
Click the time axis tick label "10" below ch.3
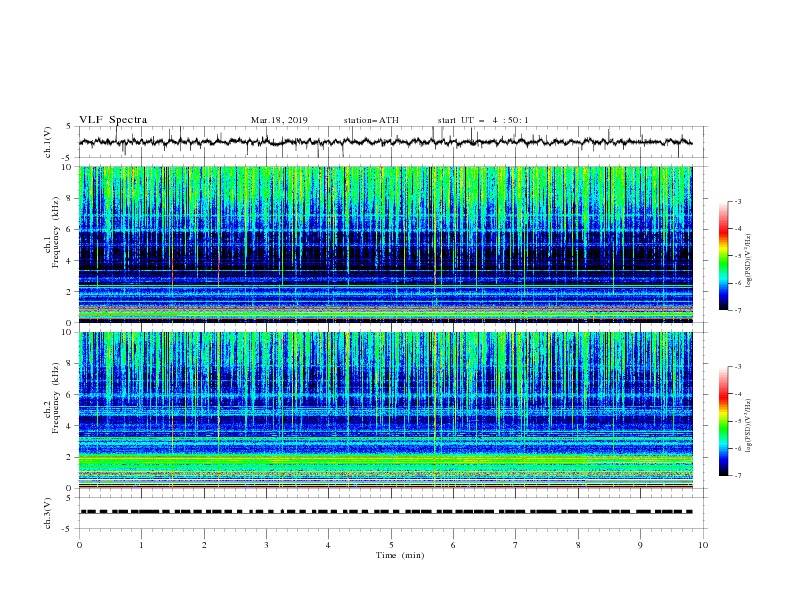703,545
